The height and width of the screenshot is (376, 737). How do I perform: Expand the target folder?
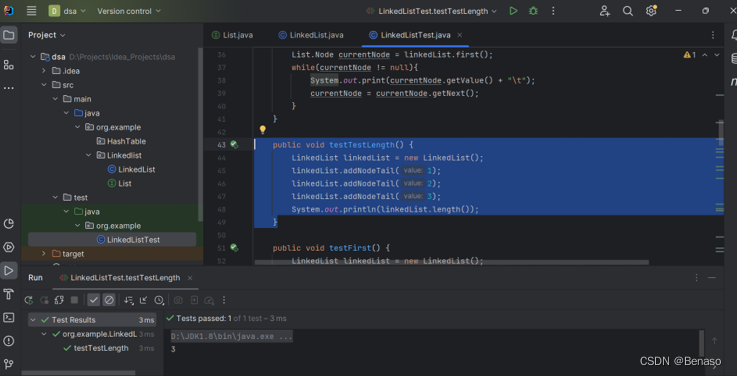[x=44, y=254]
